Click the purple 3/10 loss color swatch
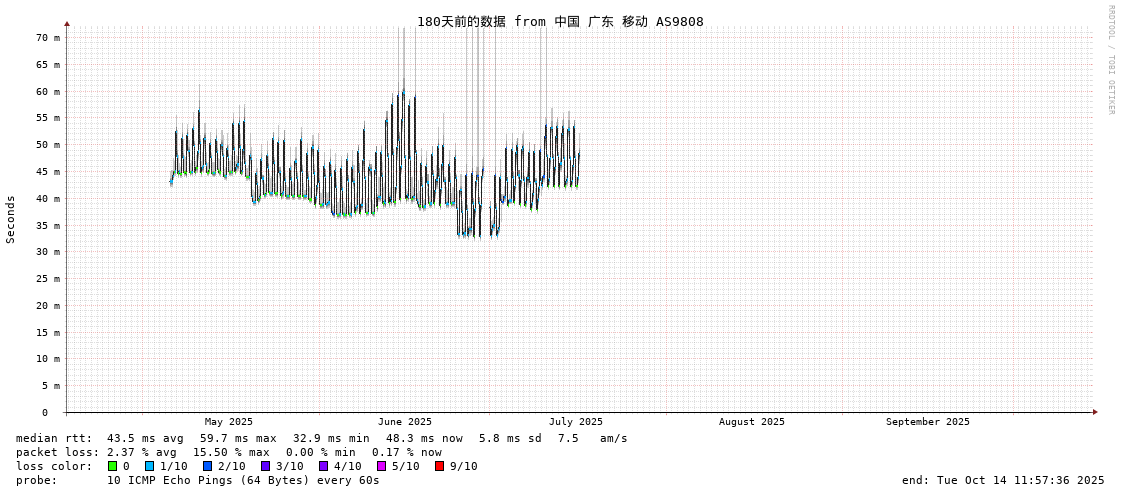Screen dimensions: 1121x494 point(265,466)
